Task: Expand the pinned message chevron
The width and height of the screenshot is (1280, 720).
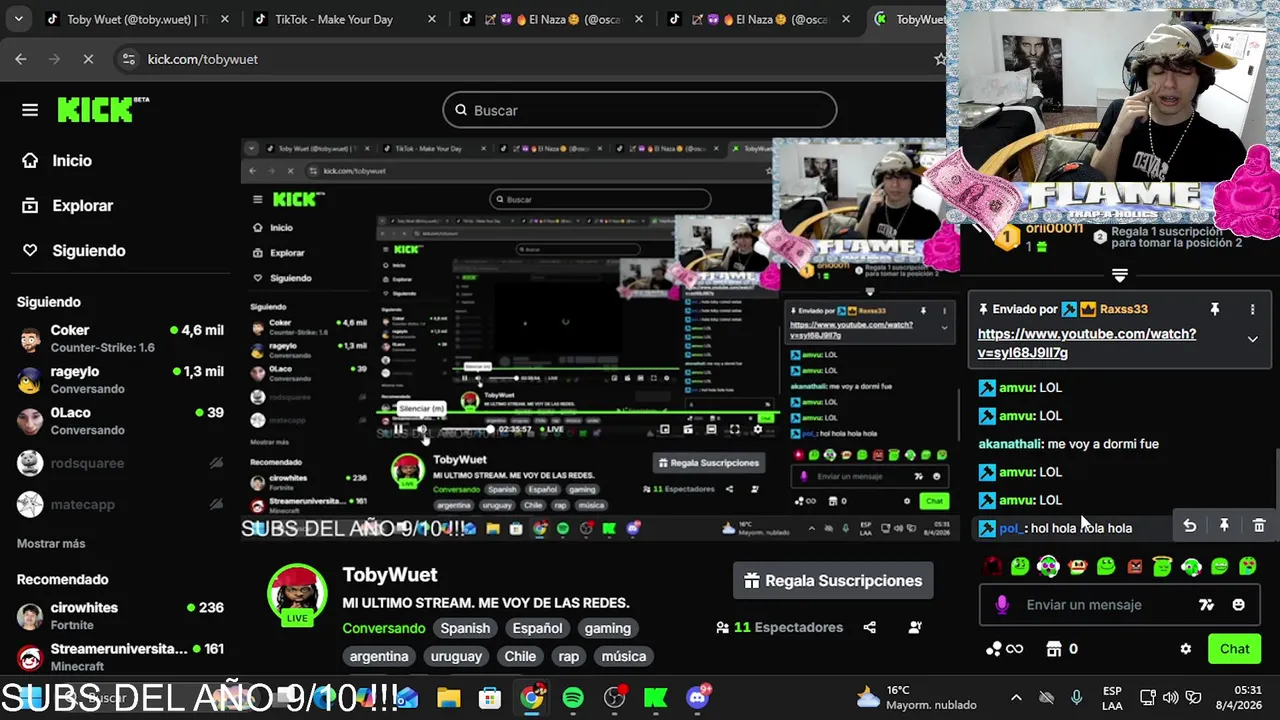Action: tap(1252, 339)
